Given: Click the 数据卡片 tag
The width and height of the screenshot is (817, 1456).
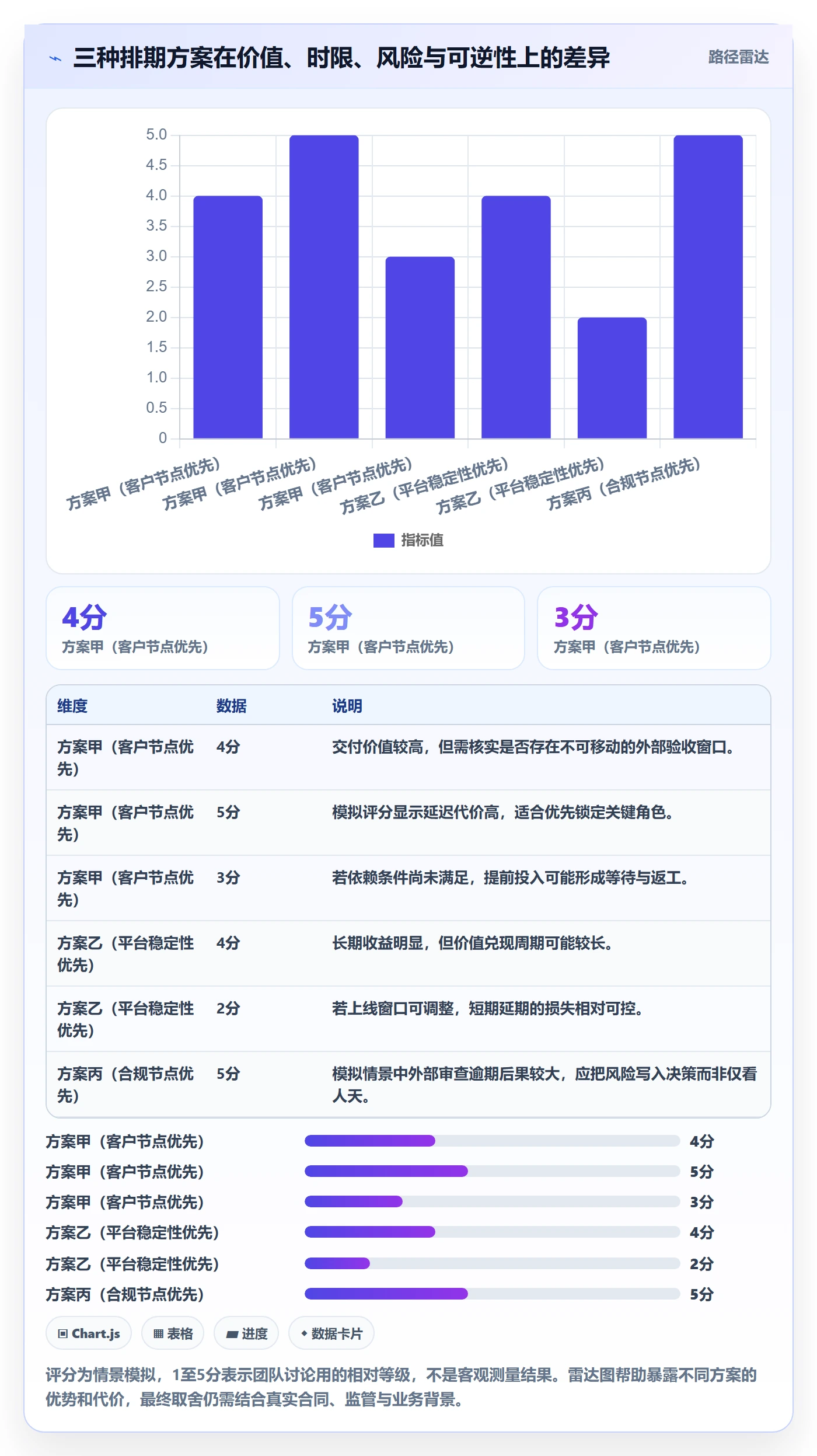Looking at the screenshot, I should pos(331,1333).
